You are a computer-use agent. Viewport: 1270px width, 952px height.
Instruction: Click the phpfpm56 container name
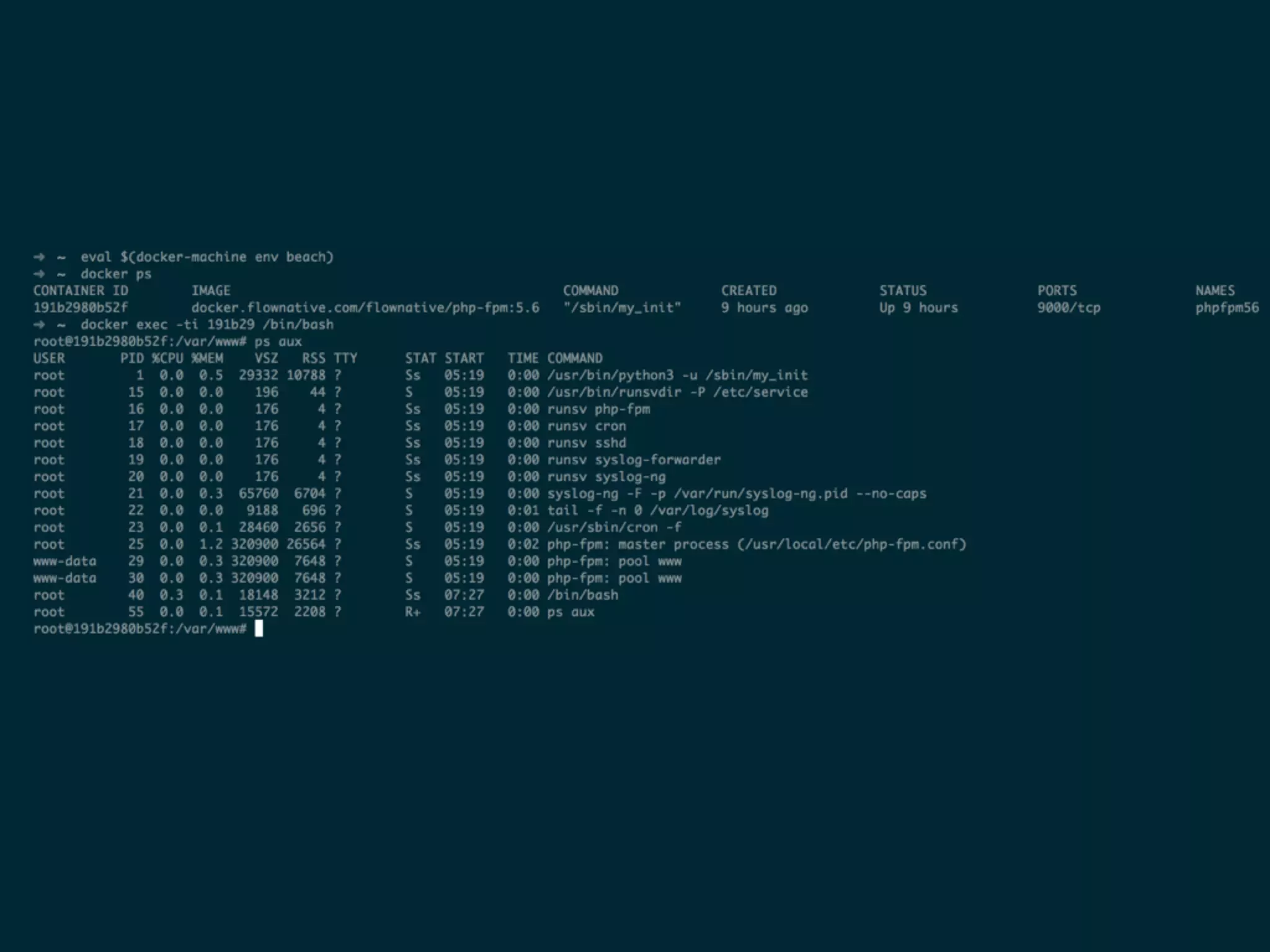1227,307
